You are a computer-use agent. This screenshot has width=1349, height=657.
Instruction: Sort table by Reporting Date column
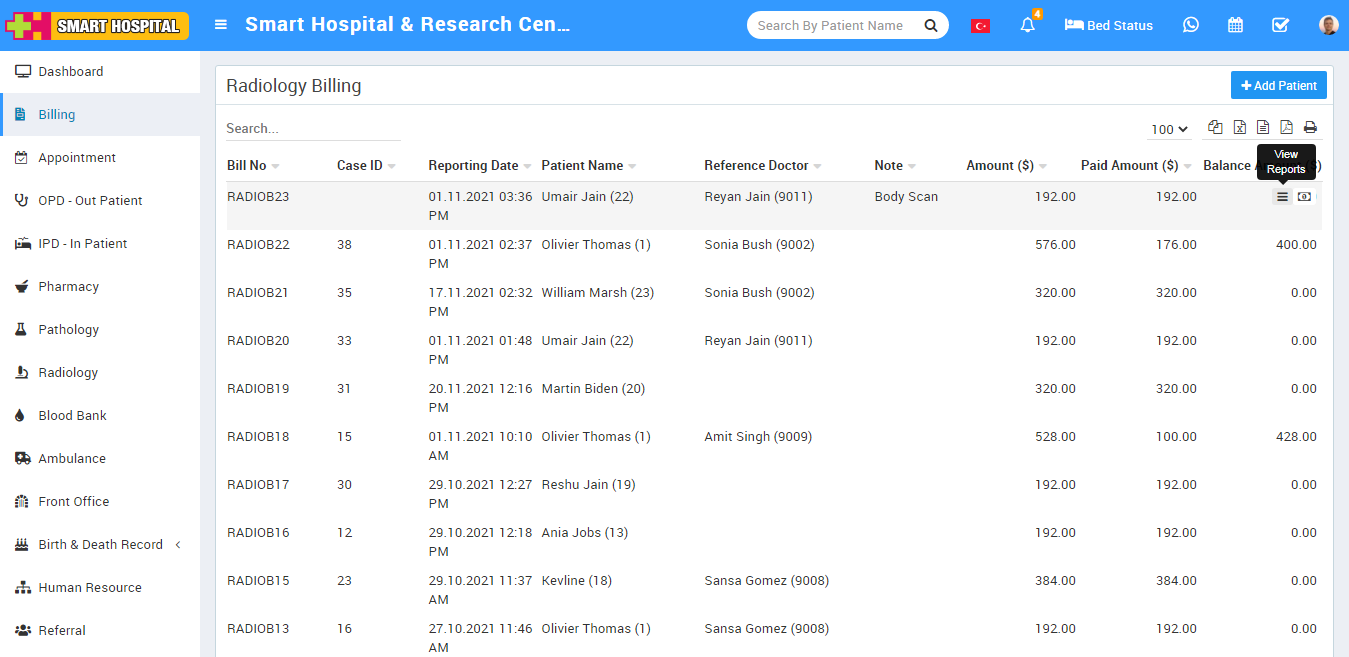(480, 166)
